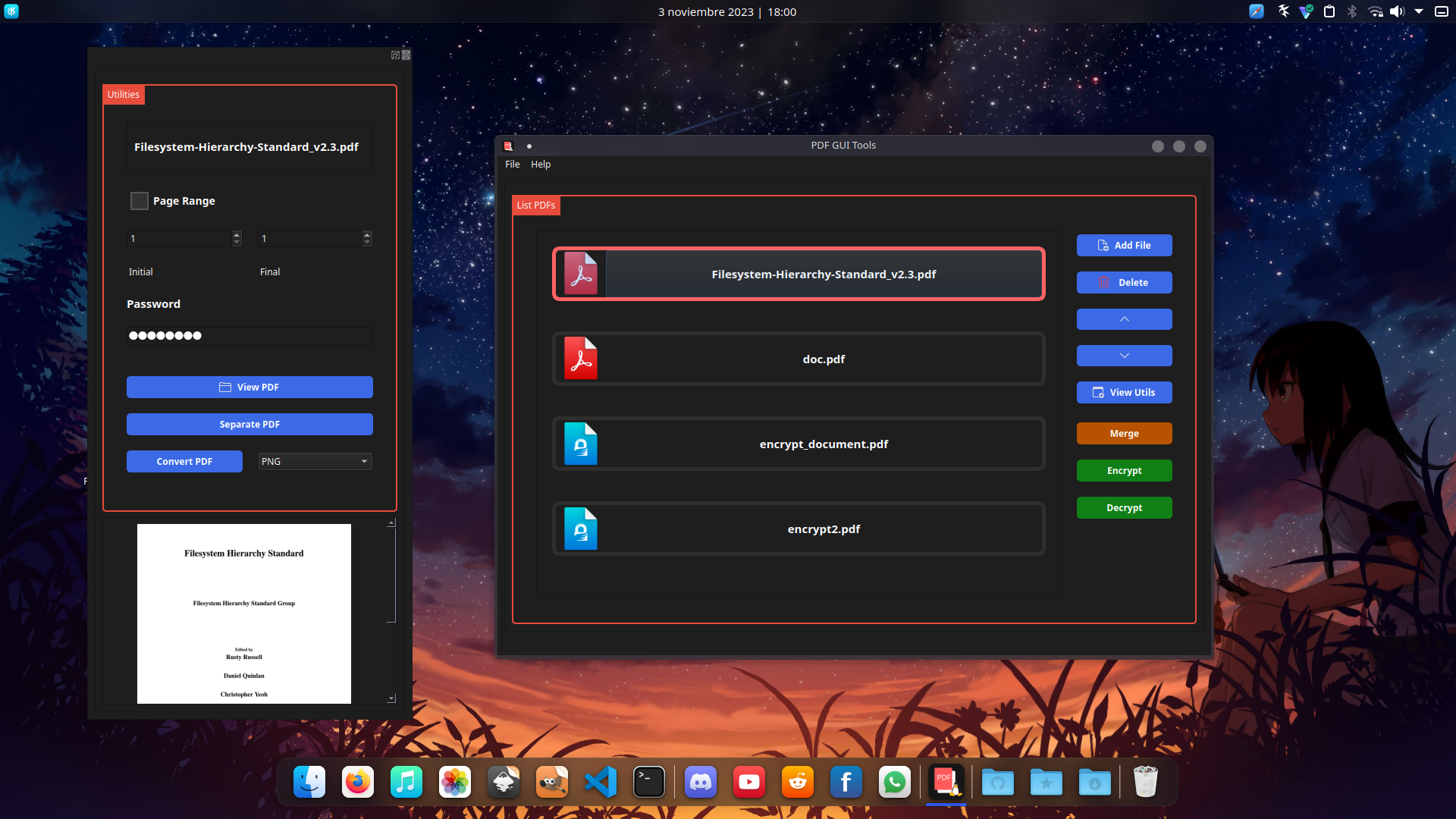Open Visual Studio Code from dock

click(x=601, y=782)
